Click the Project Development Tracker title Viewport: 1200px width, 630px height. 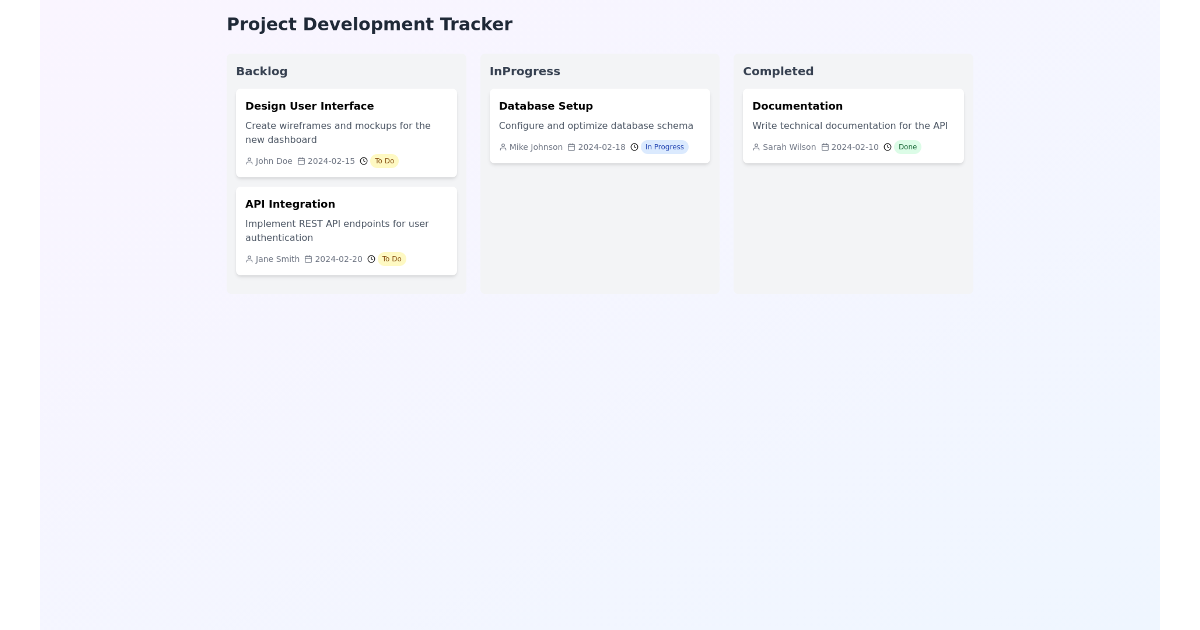[x=369, y=24]
